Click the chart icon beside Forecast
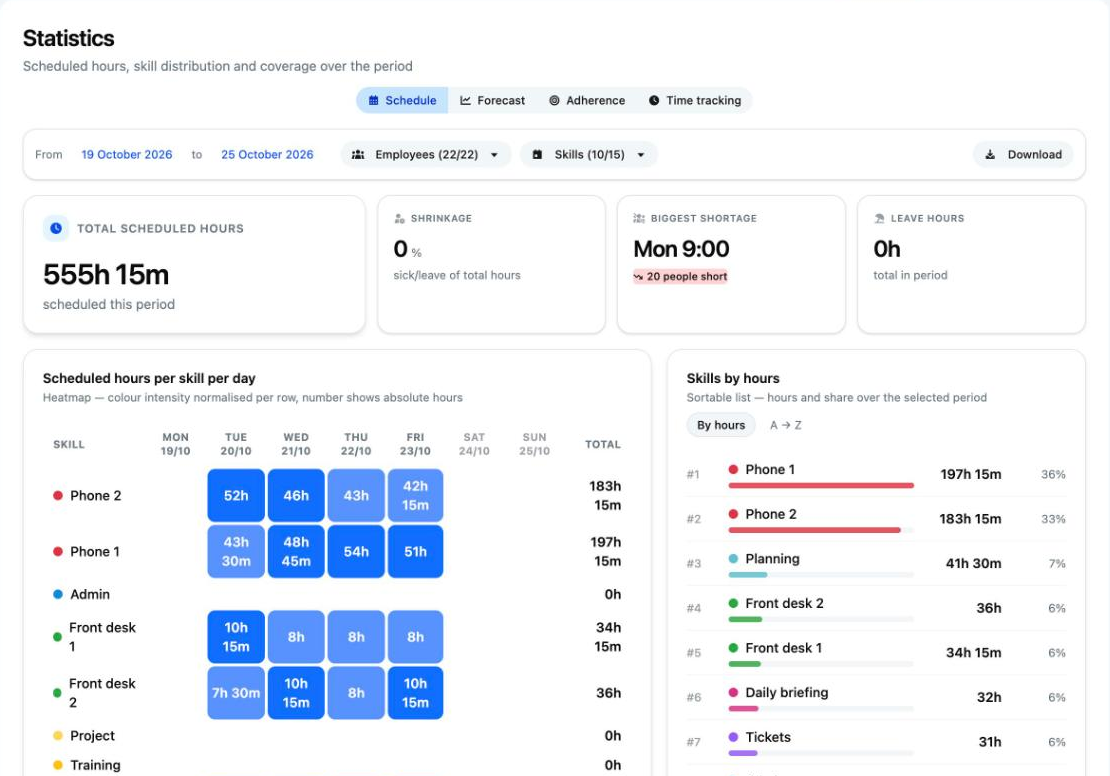The width and height of the screenshot is (1110, 776). (465, 101)
